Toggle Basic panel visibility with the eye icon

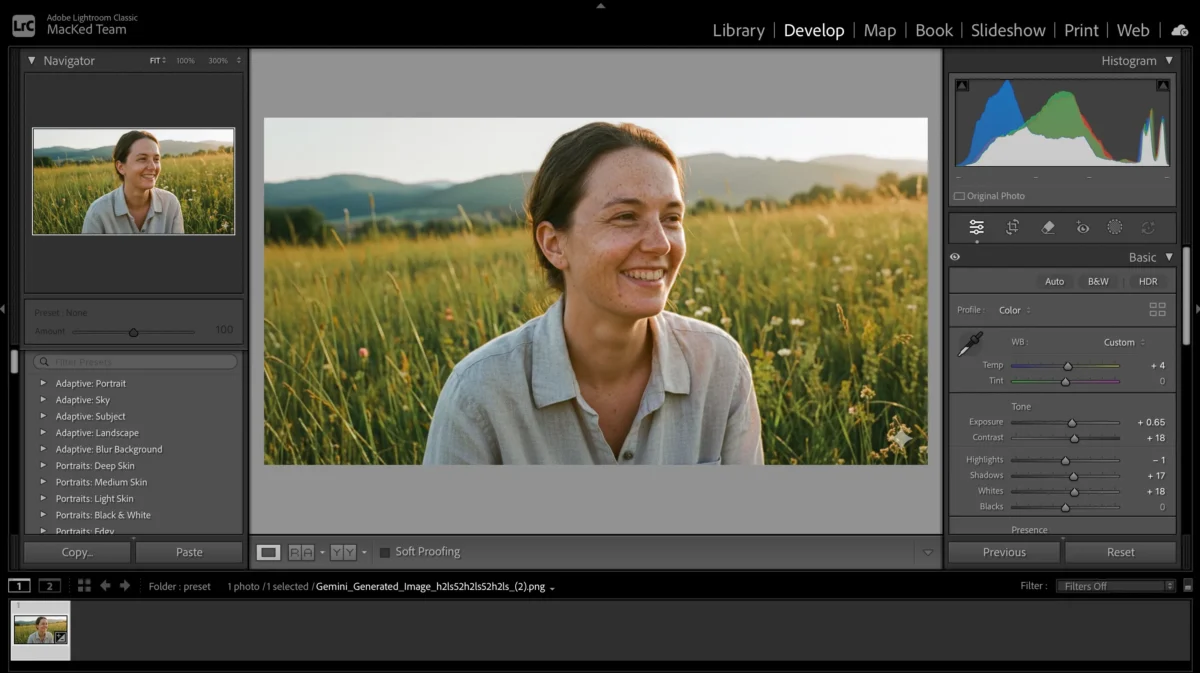click(x=955, y=257)
